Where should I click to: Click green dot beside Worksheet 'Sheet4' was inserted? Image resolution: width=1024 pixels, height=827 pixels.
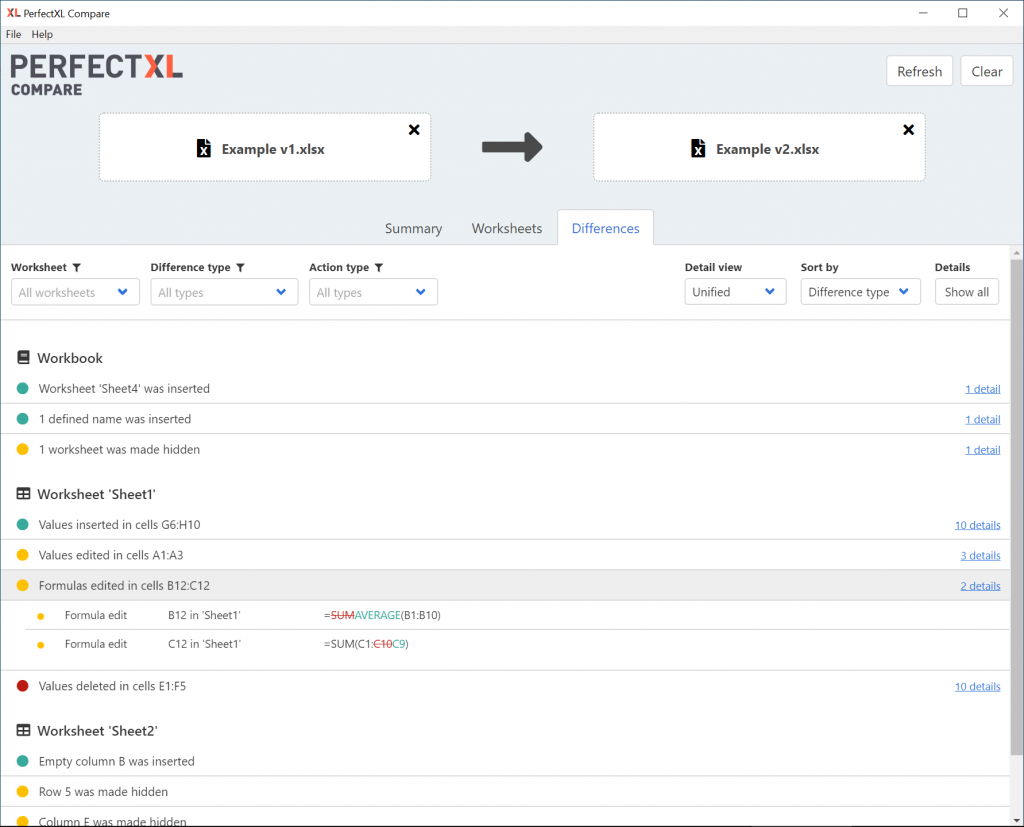[x=22, y=389]
